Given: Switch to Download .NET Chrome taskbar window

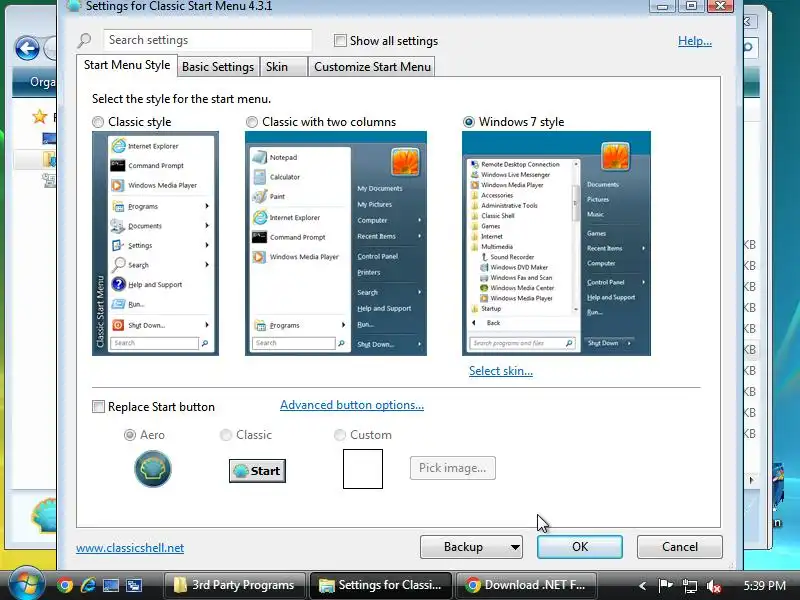Looking at the screenshot, I should [526, 585].
